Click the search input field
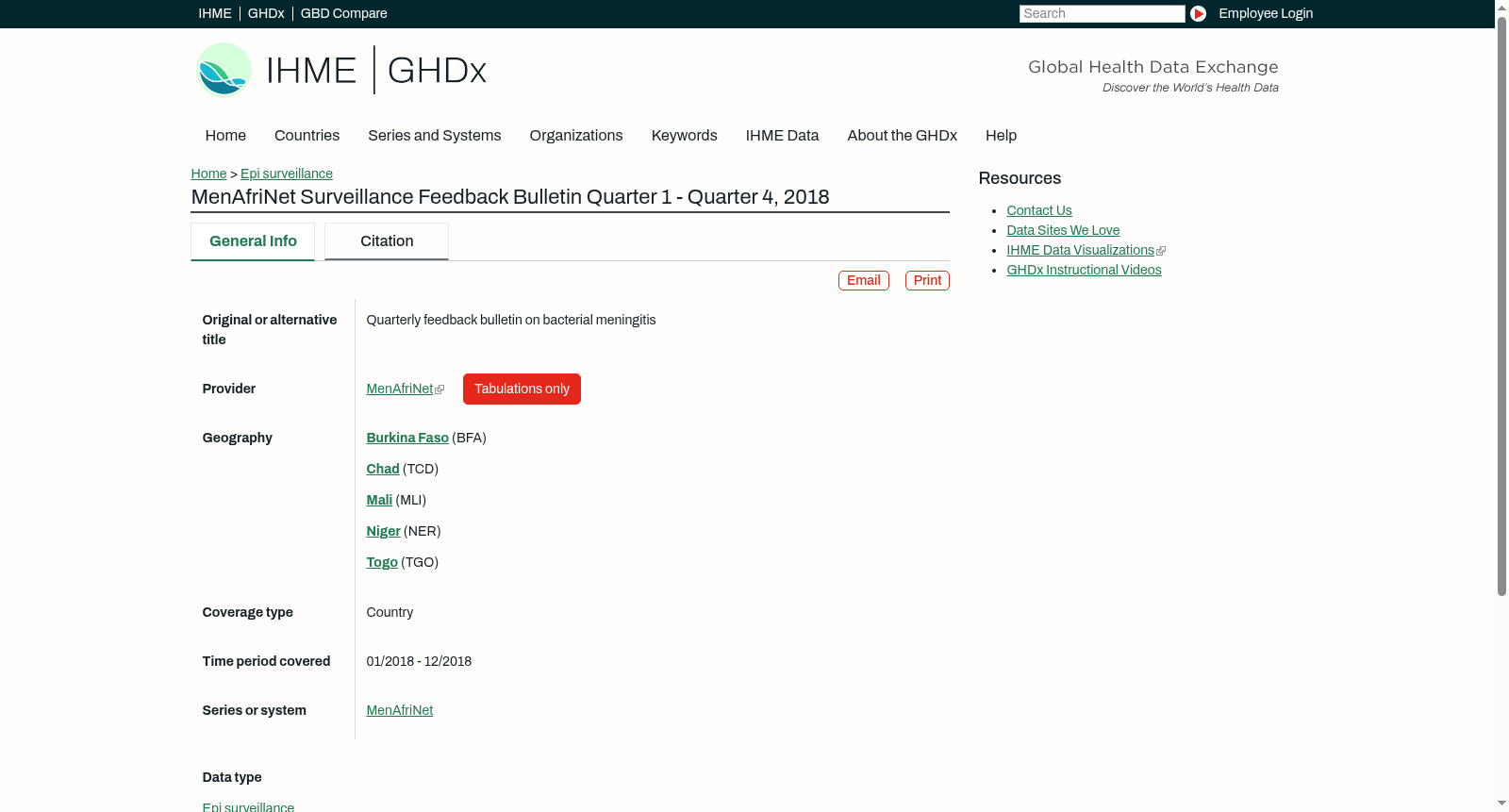Image resolution: width=1509 pixels, height=812 pixels. pos(1102,13)
